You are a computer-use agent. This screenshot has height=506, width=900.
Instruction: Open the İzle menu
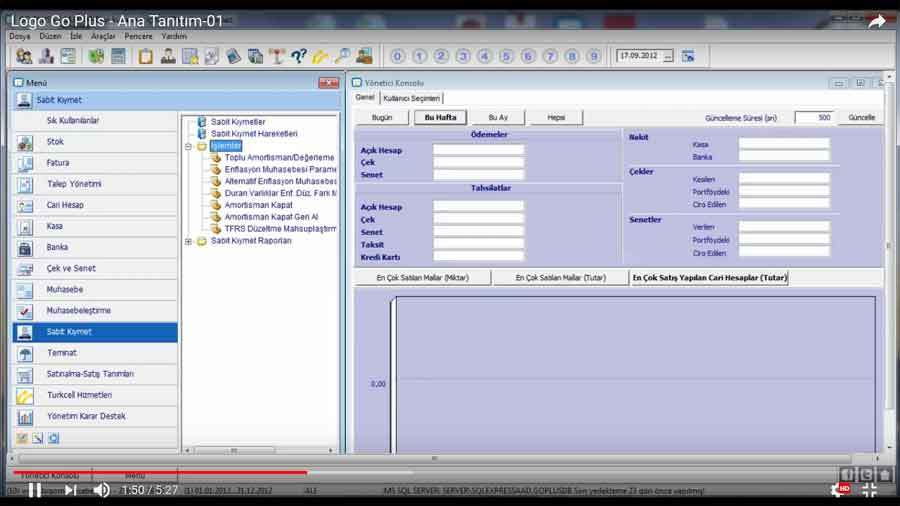76,36
